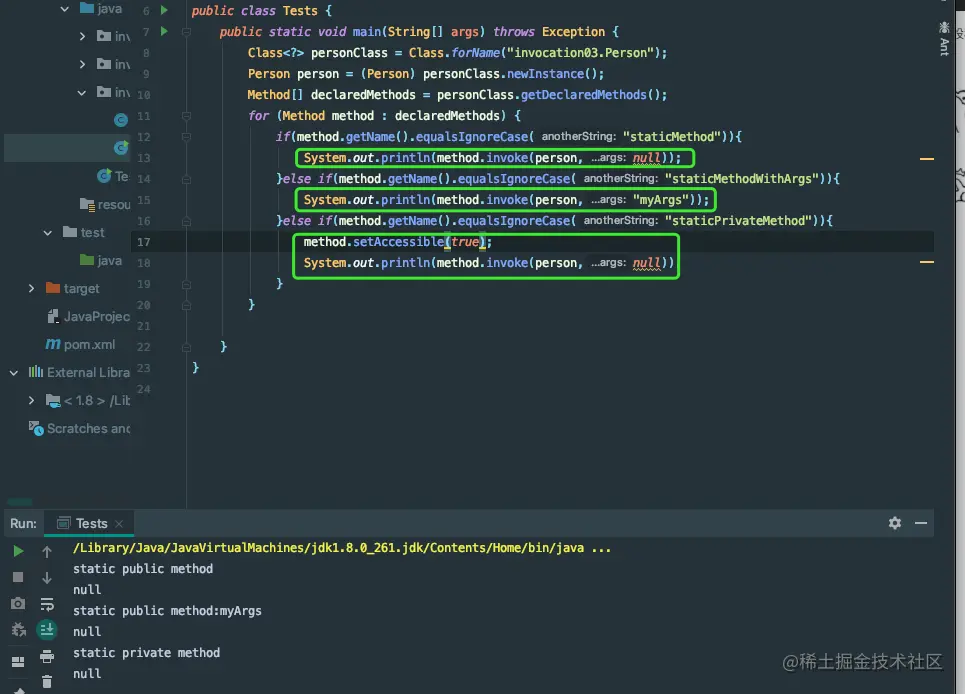Click warning stripe mark for line 13

927,159
